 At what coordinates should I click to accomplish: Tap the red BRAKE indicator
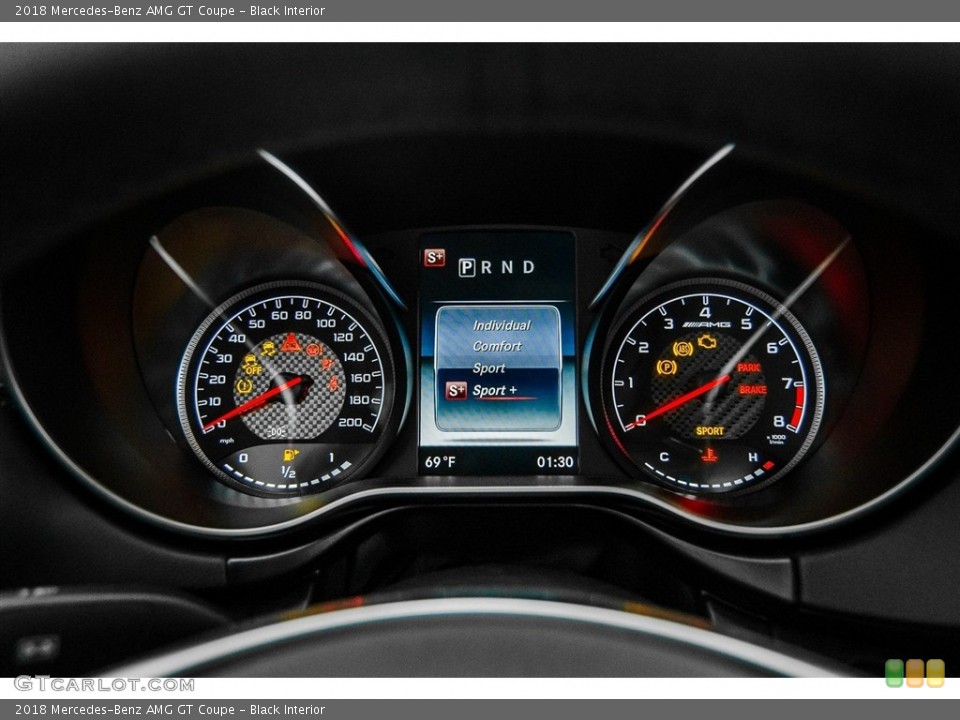tap(752, 389)
